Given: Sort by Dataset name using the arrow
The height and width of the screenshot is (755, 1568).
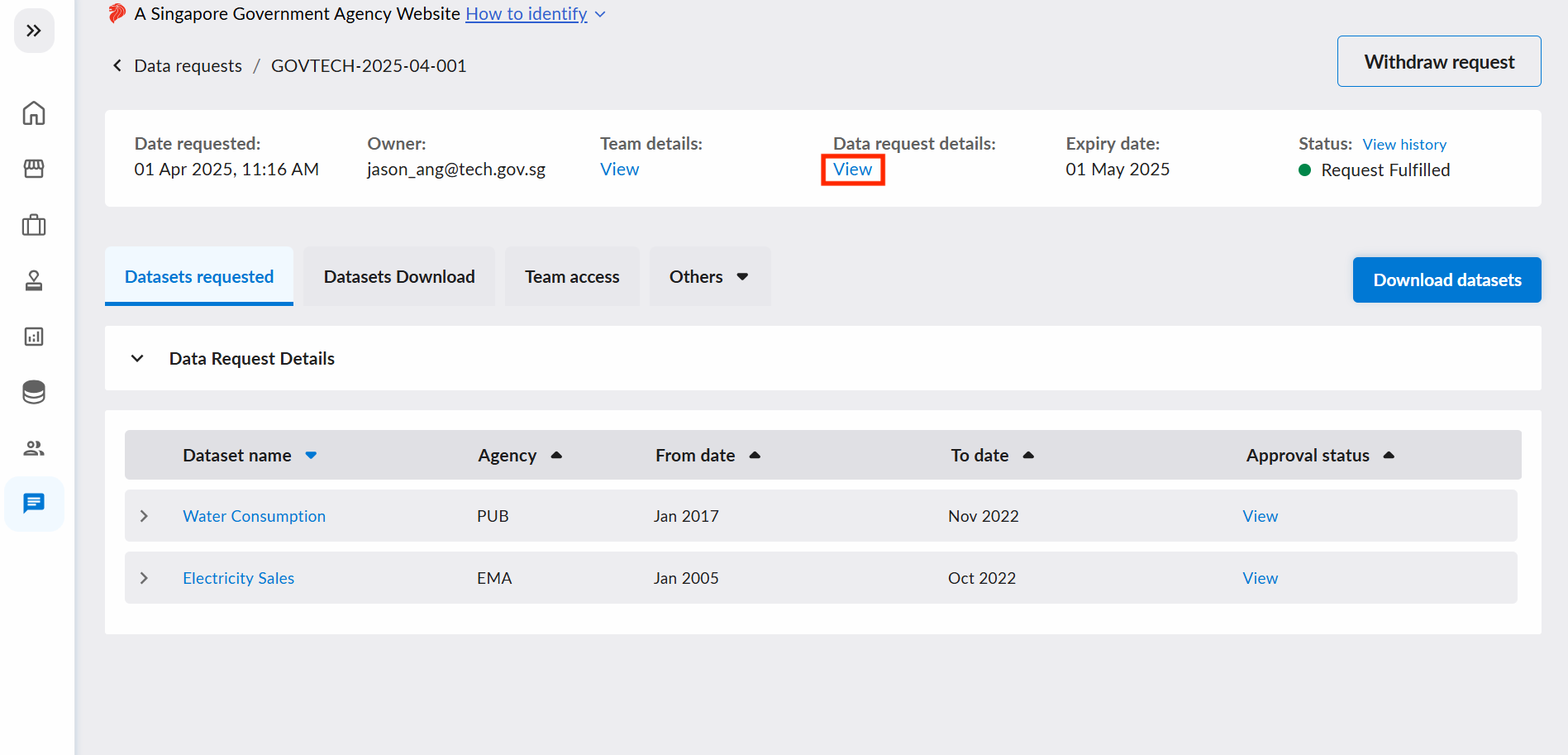Looking at the screenshot, I should pos(311,456).
